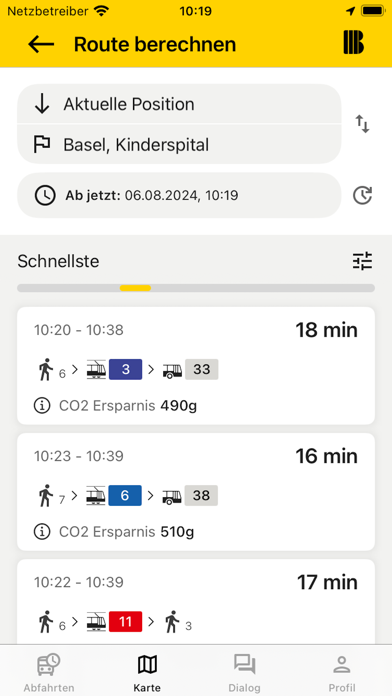392x696 pixels.
Task: Reset departure time with clock refresh icon
Action: pos(362,195)
